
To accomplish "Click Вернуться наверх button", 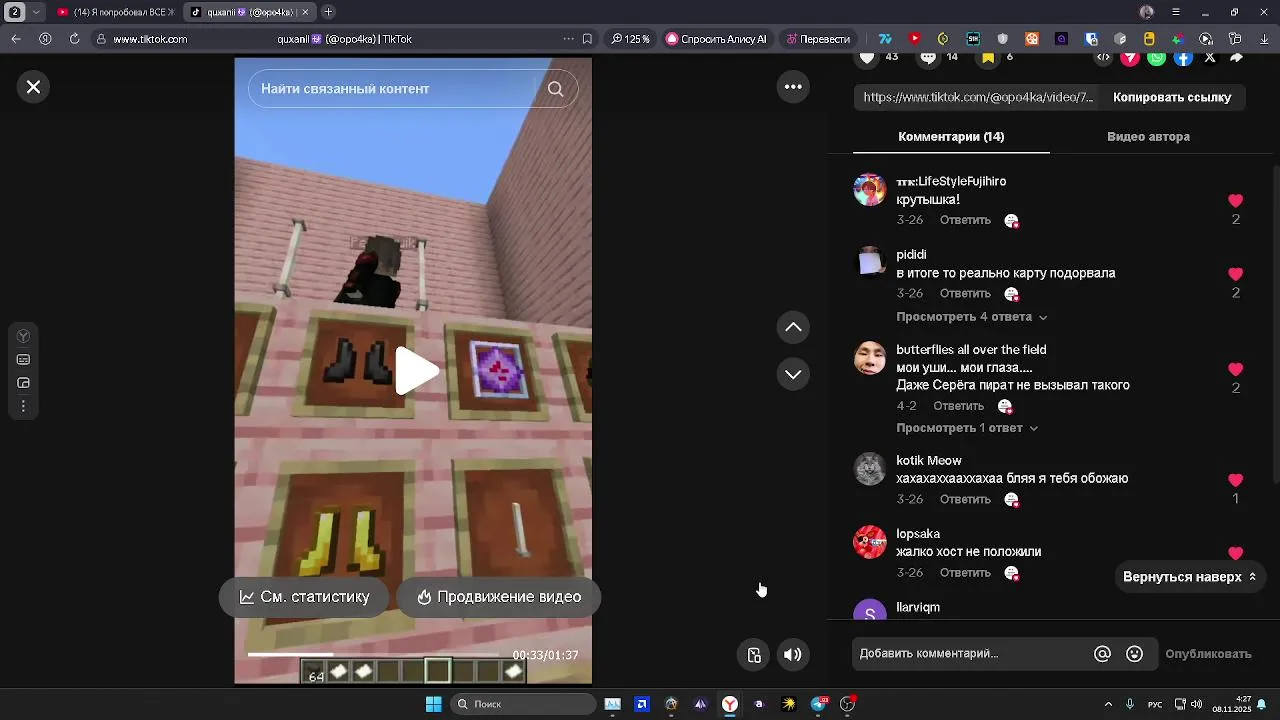I will pyautogui.click(x=1189, y=577).
